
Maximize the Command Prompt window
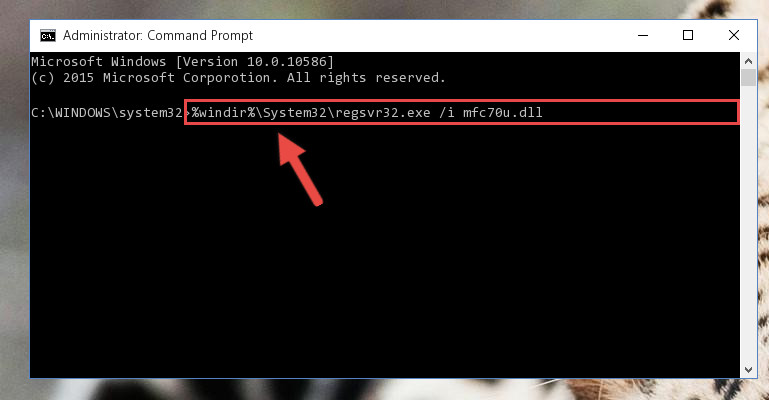pyautogui.click(x=688, y=35)
